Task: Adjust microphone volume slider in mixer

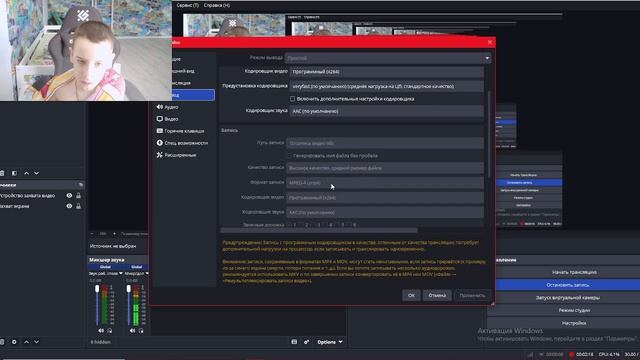Action: 129,305
